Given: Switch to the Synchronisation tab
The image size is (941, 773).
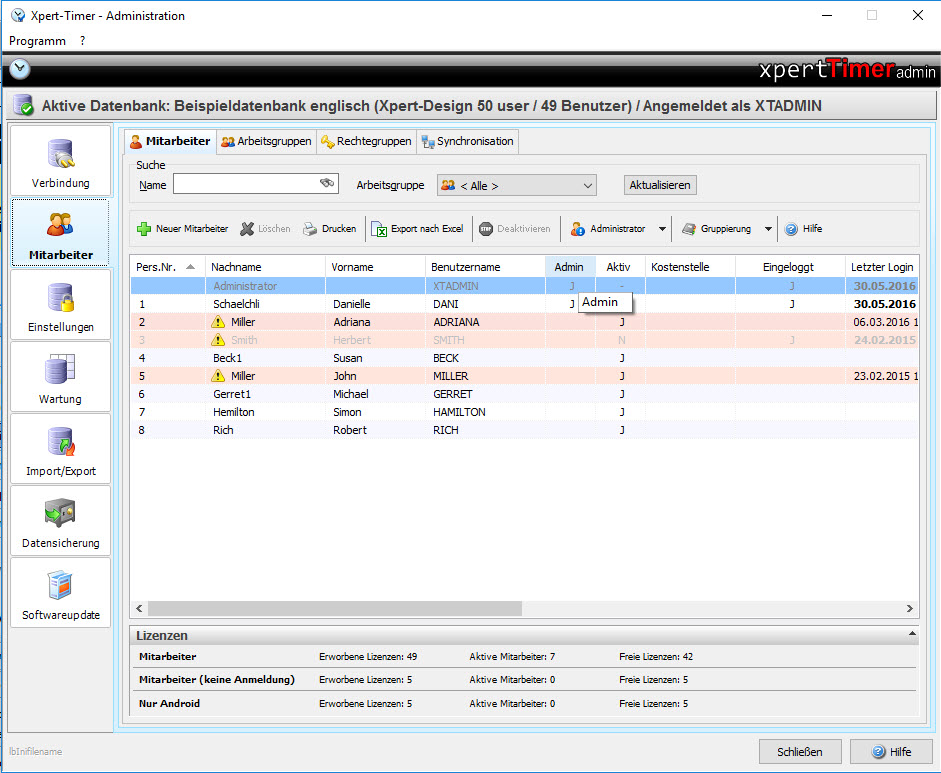Looking at the screenshot, I should click(467, 141).
